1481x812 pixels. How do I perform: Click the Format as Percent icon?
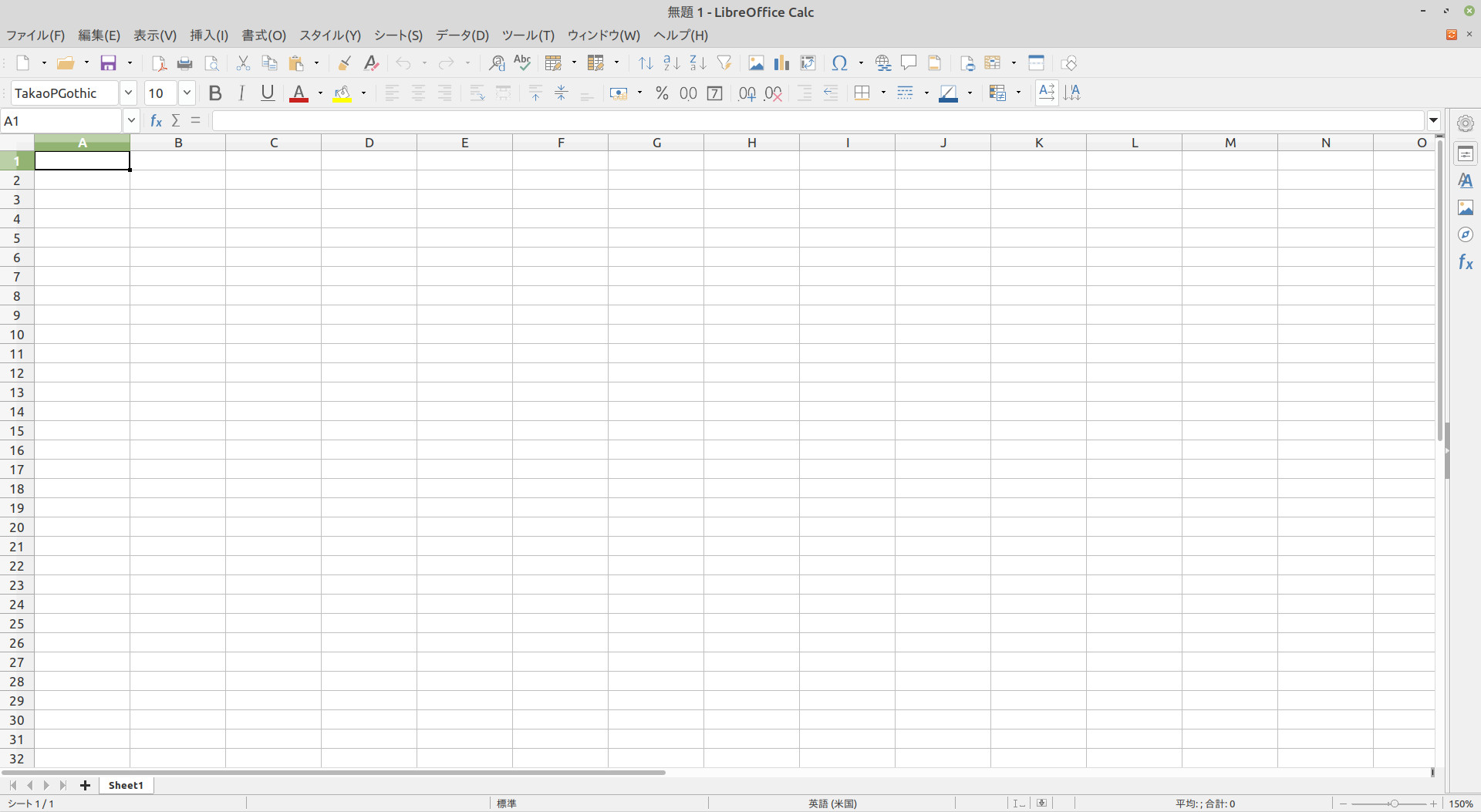coord(662,93)
